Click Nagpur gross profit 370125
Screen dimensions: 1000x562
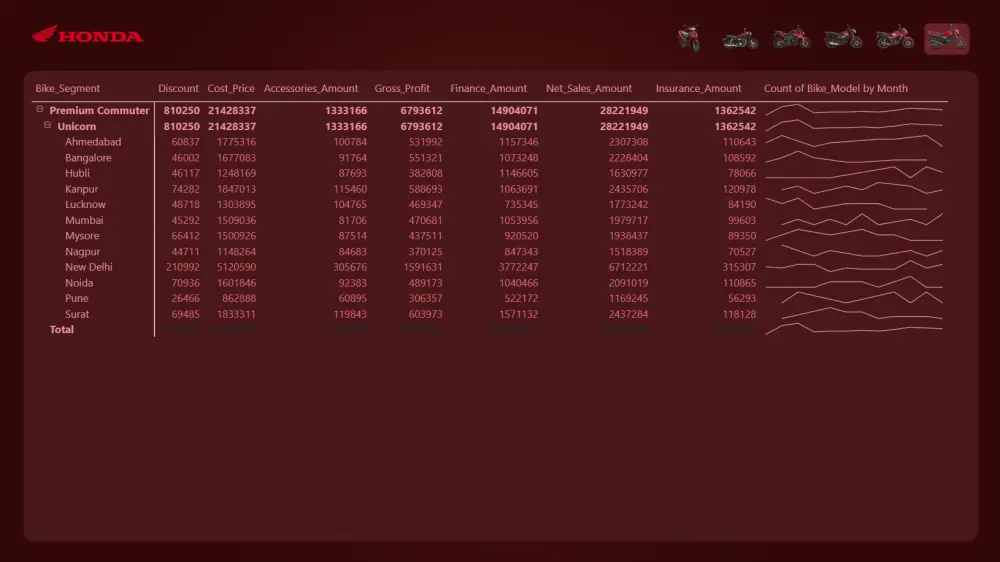click(x=425, y=251)
